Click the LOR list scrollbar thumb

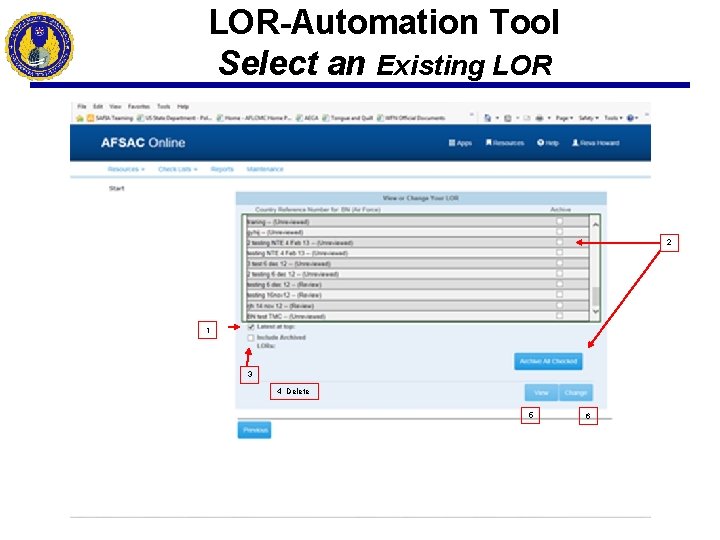(x=595, y=296)
